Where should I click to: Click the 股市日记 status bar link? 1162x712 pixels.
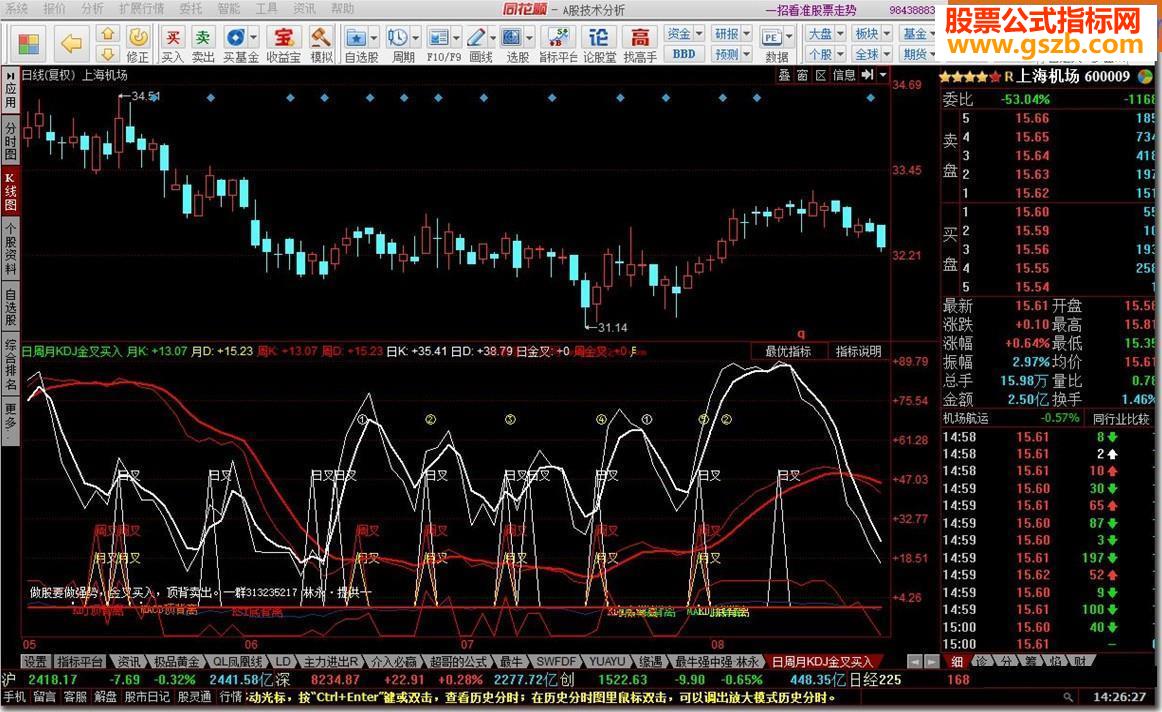point(147,697)
